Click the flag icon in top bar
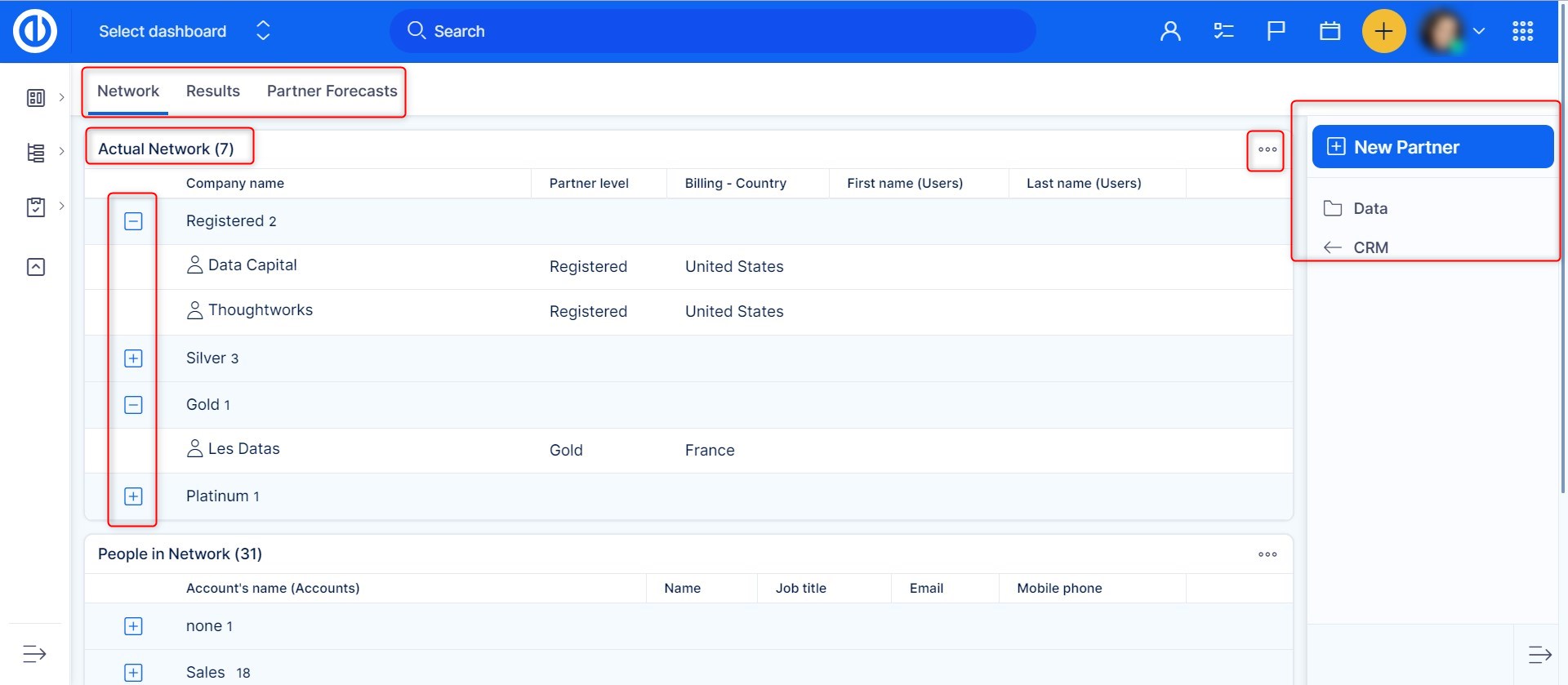The image size is (1568, 685). coord(1276,31)
